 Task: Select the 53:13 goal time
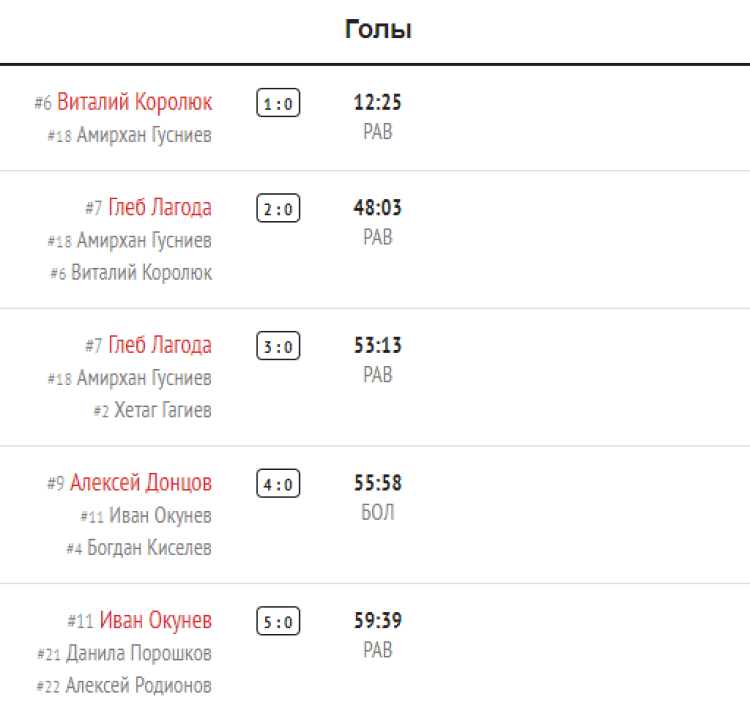point(378,346)
